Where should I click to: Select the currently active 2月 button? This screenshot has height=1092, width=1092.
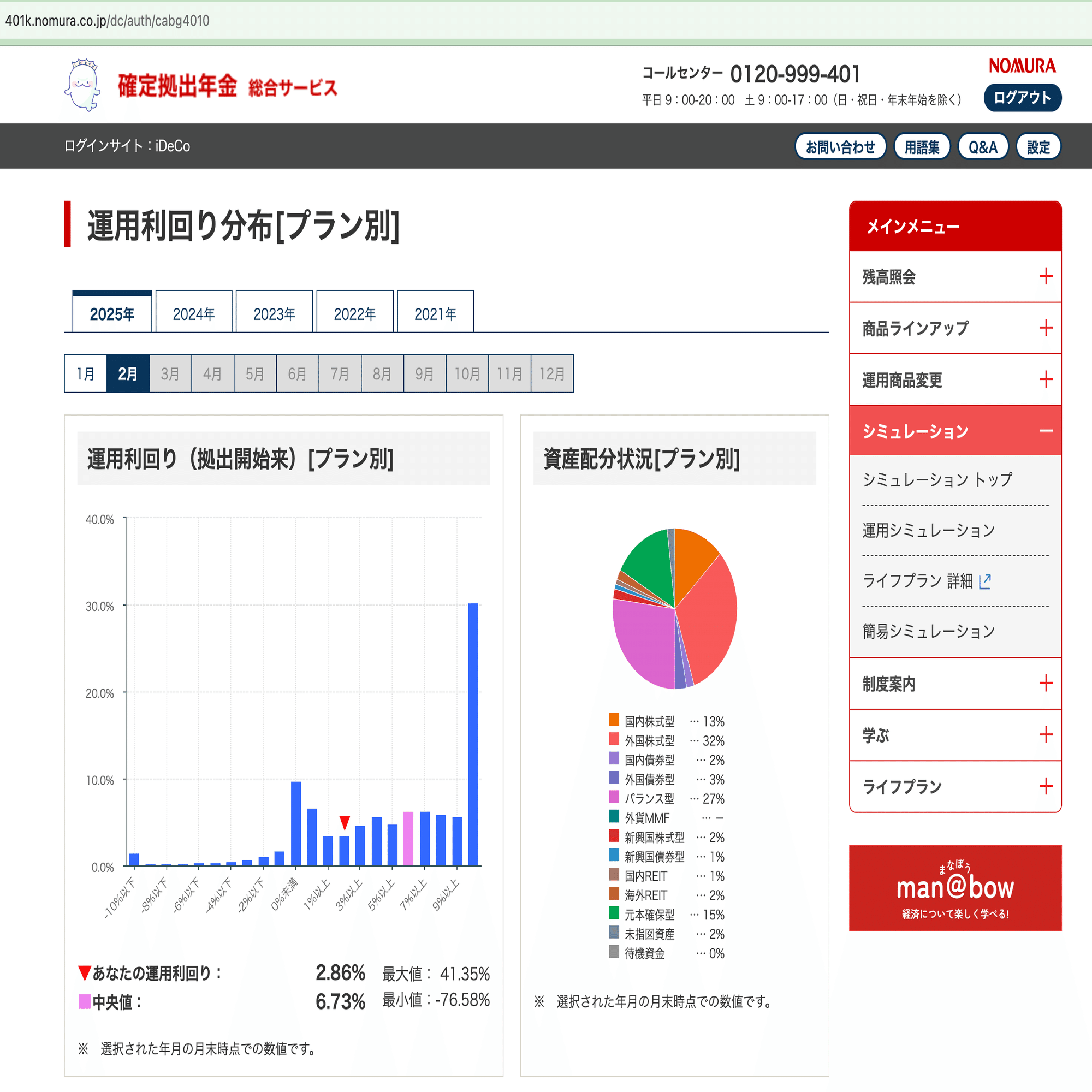point(128,373)
